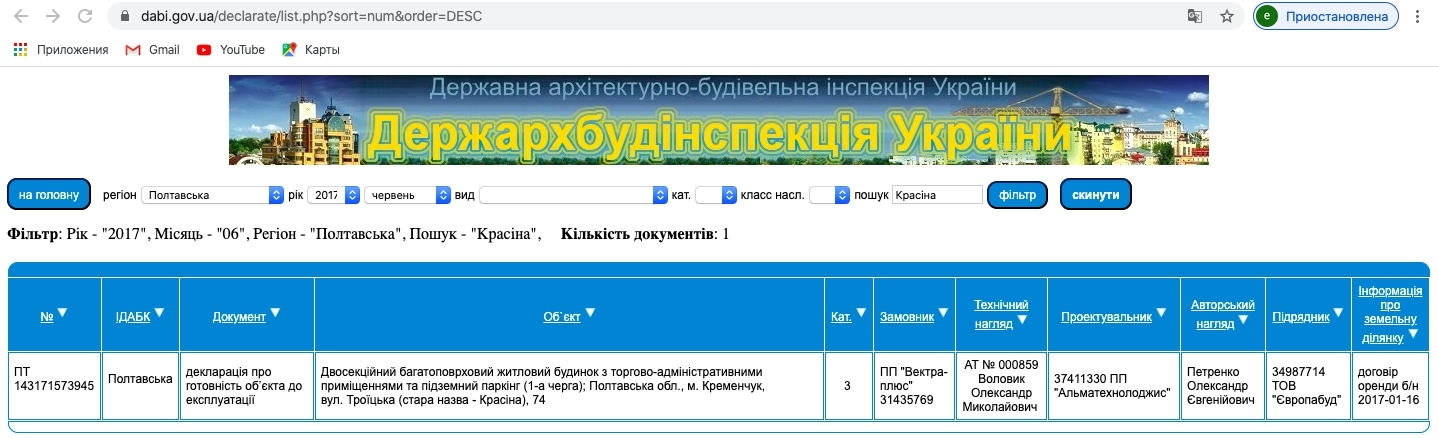Click the sort arrow next to ІДАБК
Viewport: 1439px width, 438px height.
tap(159, 314)
